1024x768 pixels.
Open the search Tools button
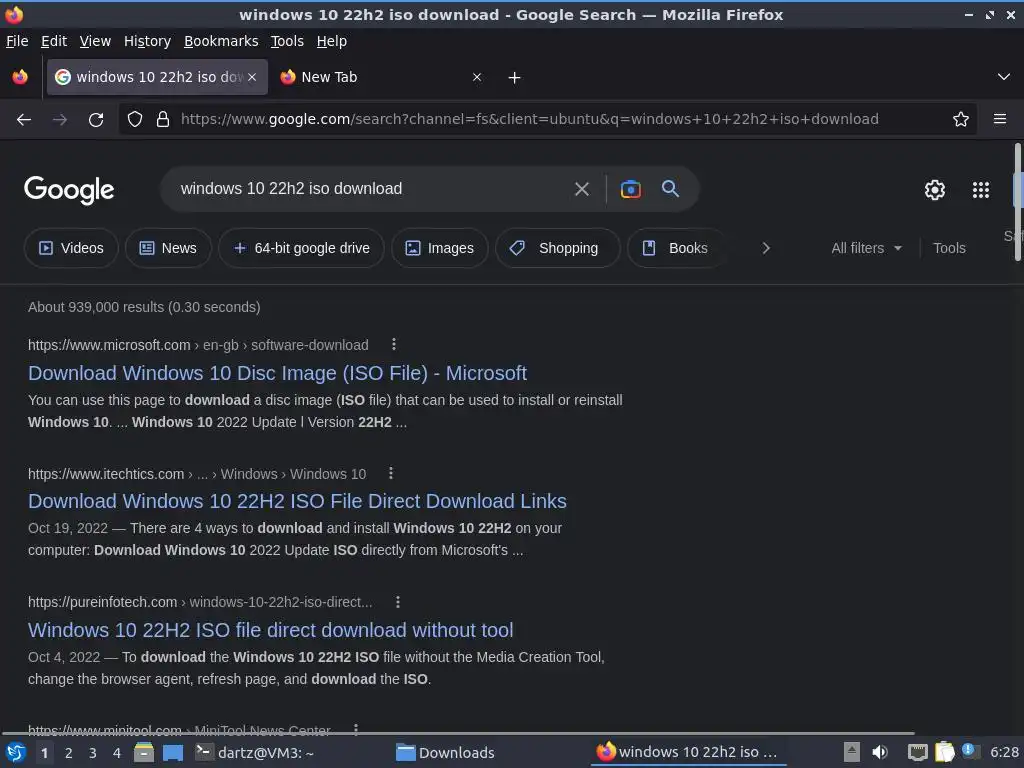pyautogui.click(x=949, y=248)
